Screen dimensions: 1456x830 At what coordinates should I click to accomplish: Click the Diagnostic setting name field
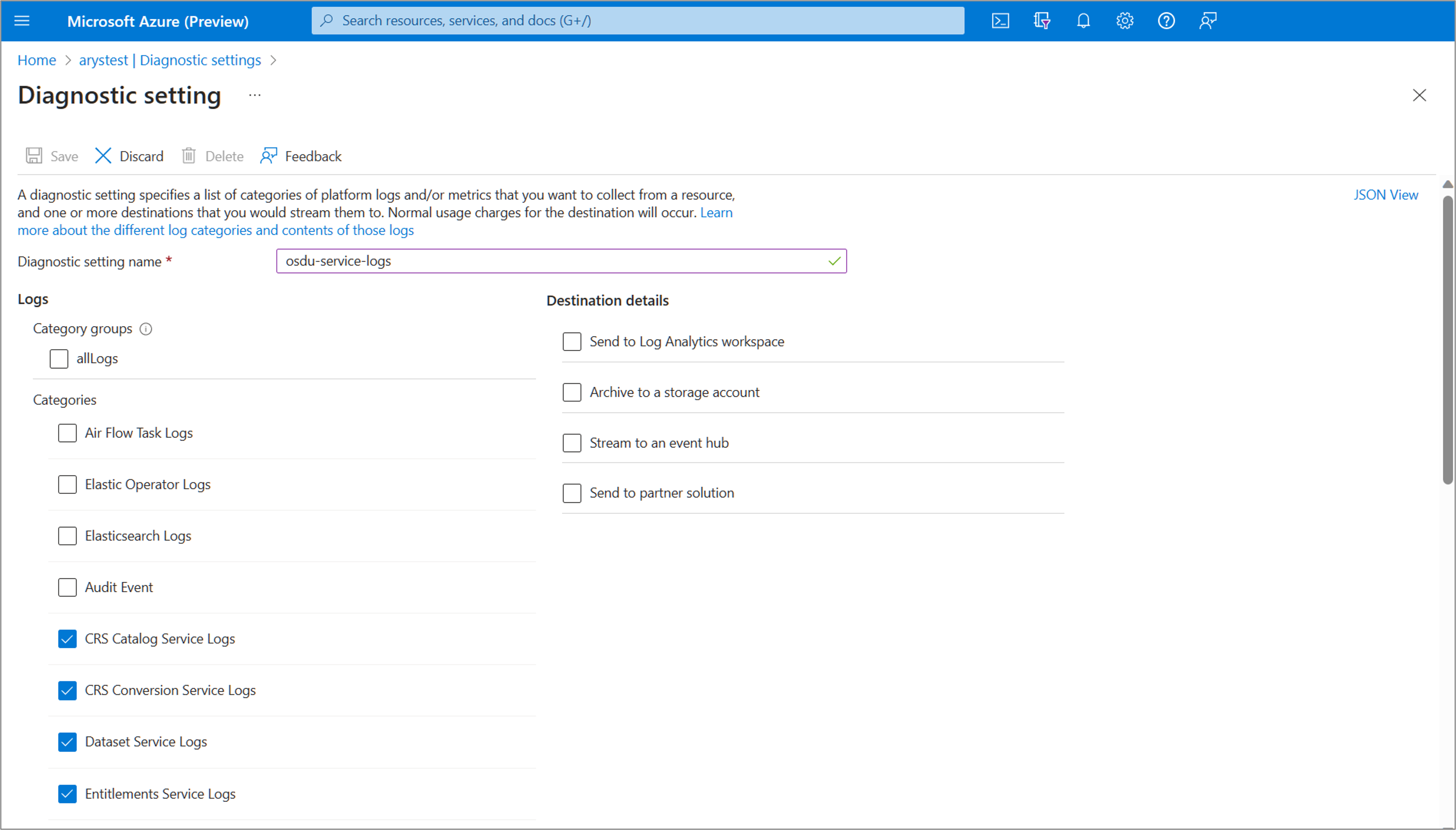pyautogui.click(x=562, y=261)
